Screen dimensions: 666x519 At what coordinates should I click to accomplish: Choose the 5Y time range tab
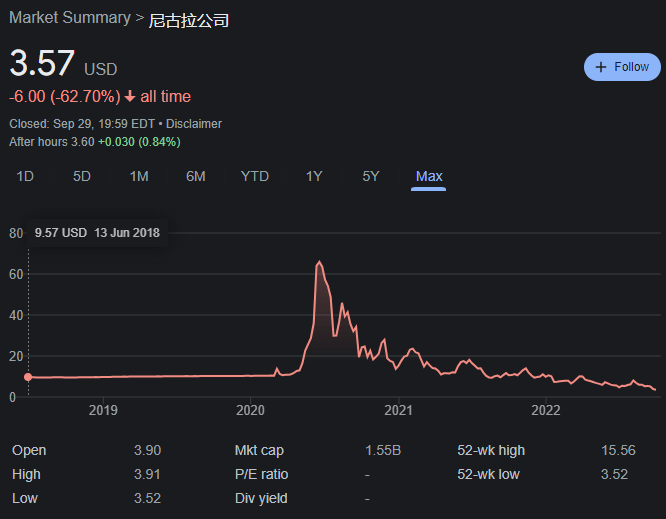pos(371,176)
